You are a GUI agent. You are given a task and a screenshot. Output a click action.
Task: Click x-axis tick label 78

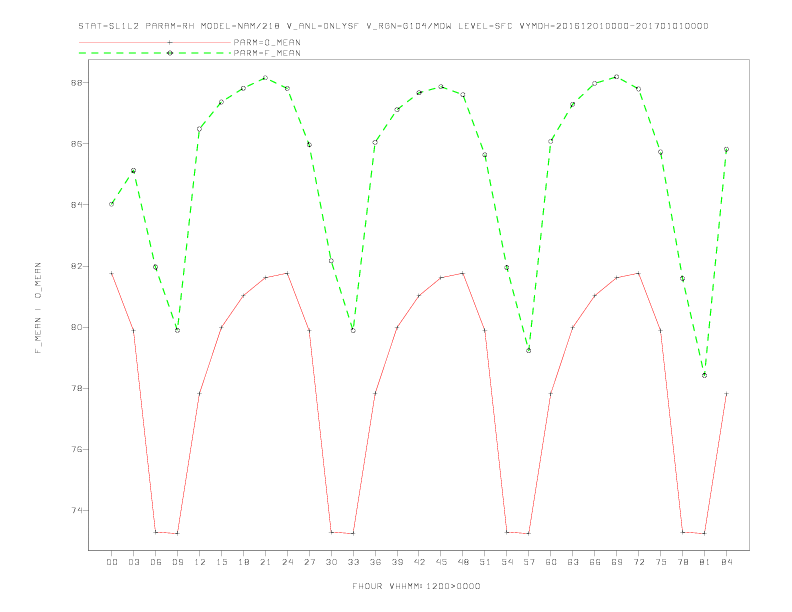coord(682,562)
